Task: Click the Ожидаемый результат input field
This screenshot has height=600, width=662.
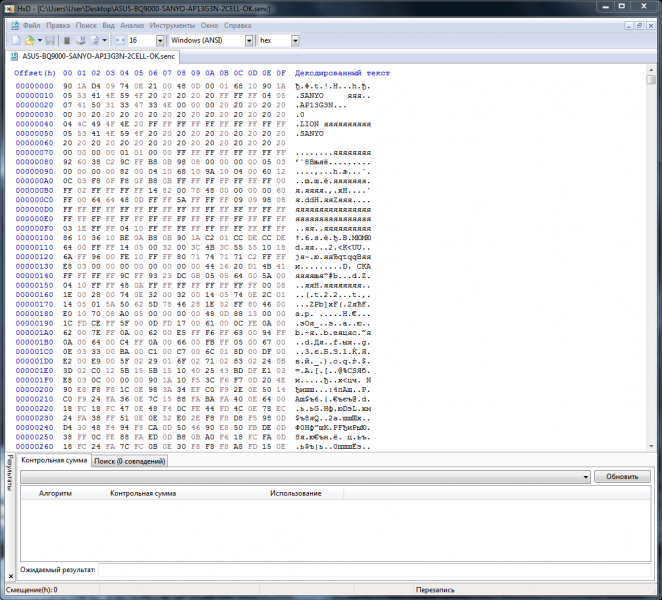Action: [x=374, y=570]
